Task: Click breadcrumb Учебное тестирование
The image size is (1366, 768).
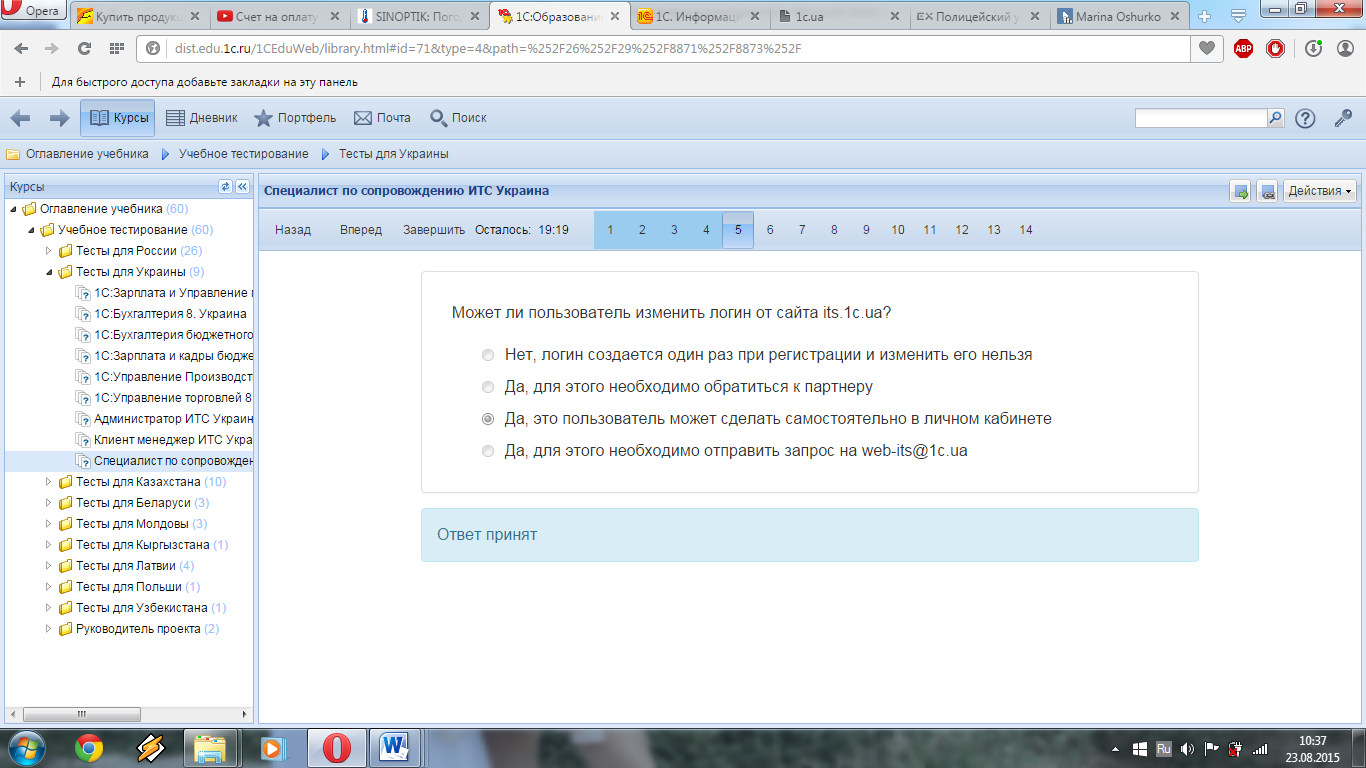Action: coord(243,154)
